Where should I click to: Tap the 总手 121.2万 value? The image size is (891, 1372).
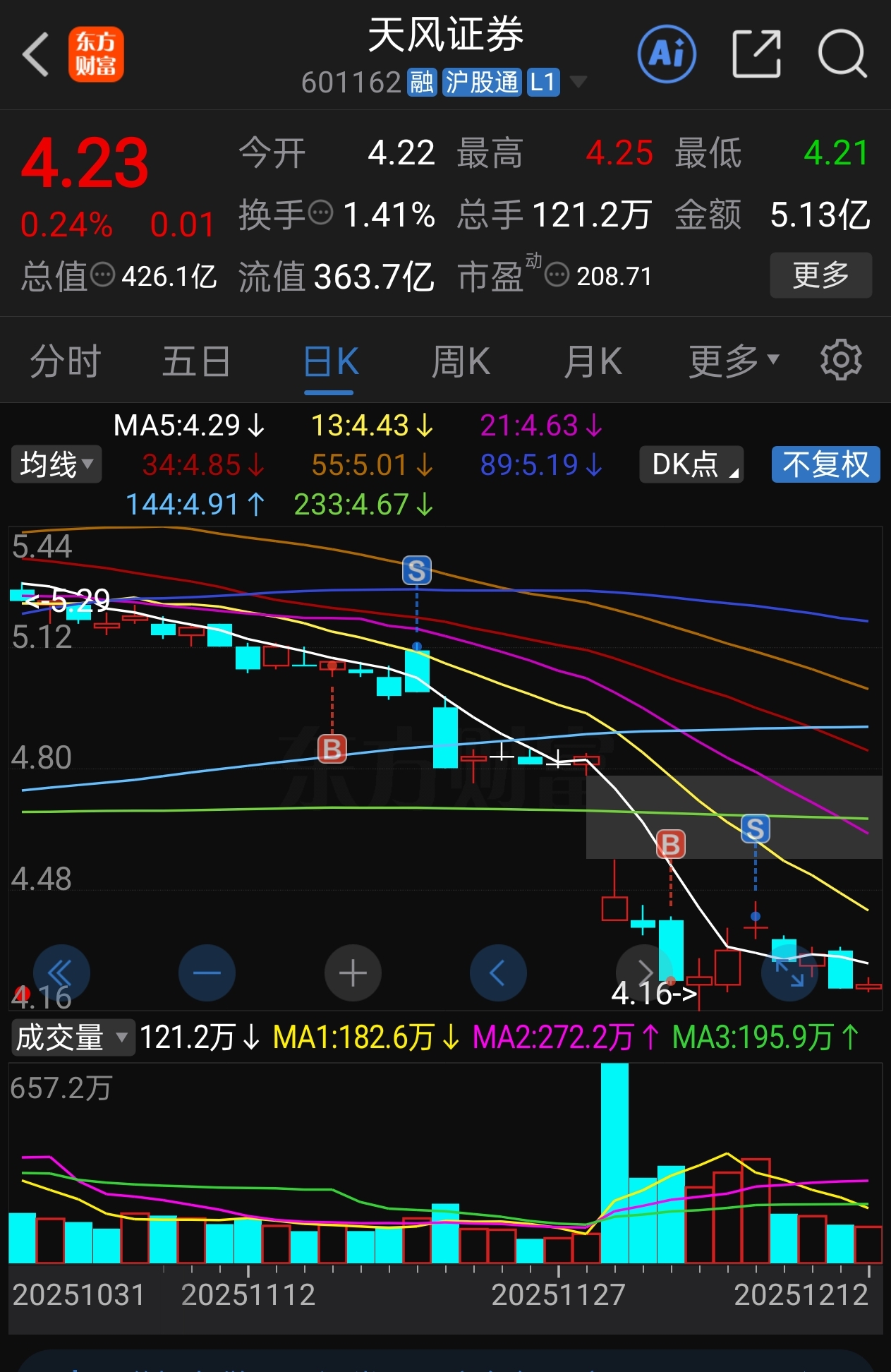tap(591, 215)
